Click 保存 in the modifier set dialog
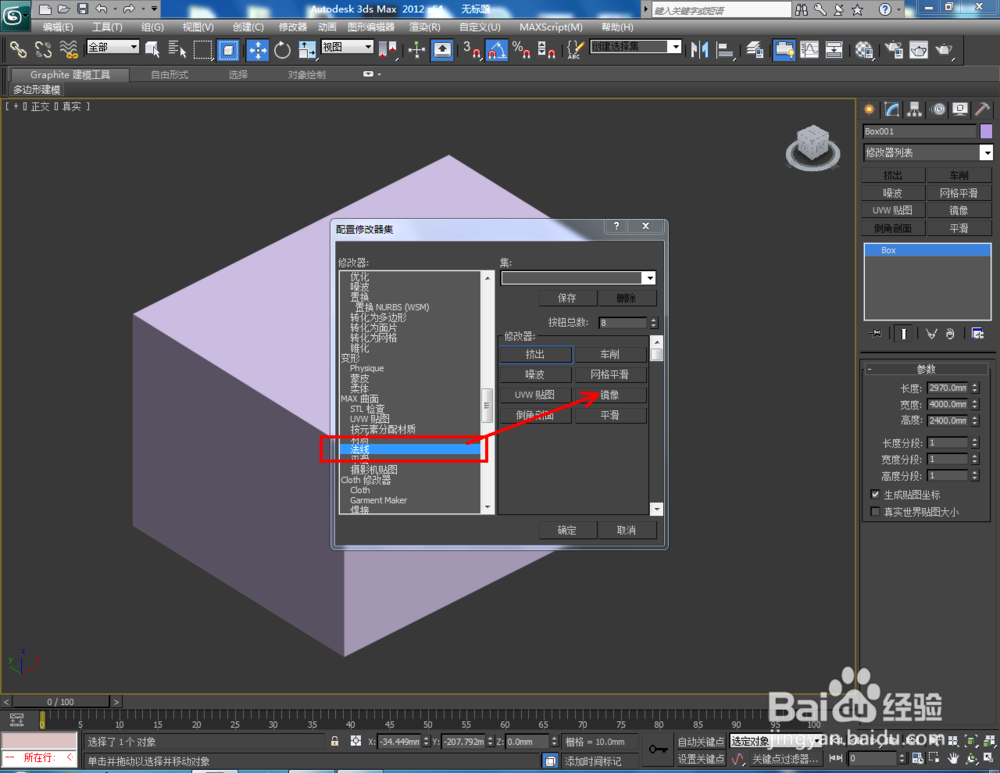Image resolution: width=1000 pixels, height=773 pixels. 567,298
